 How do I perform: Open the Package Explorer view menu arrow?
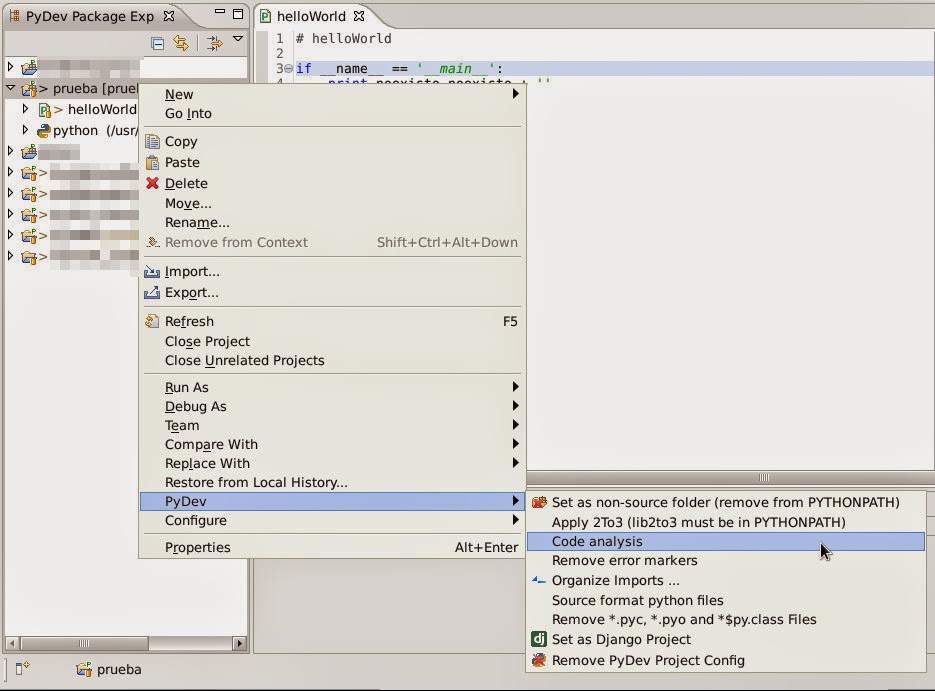tap(236, 40)
